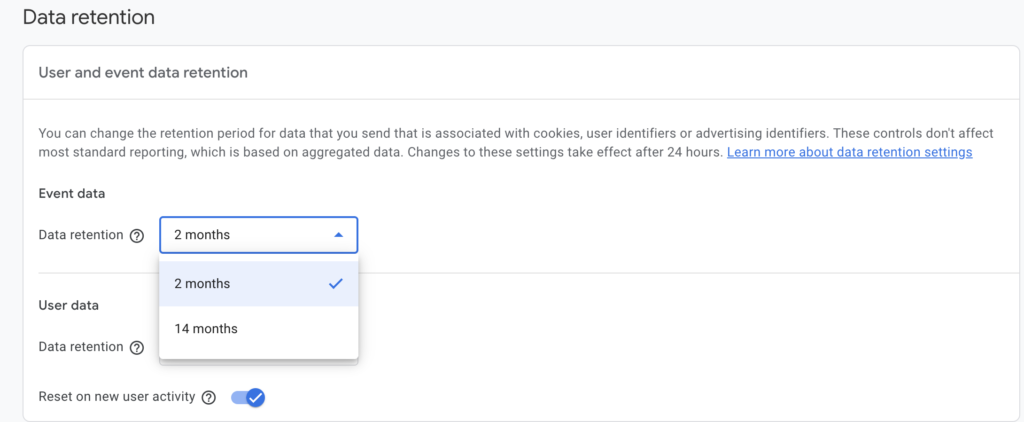Image resolution: width=1024 pixels, height=422 pixels.
Task: Open help icon for Reset on new user activity
Action: 208,397
